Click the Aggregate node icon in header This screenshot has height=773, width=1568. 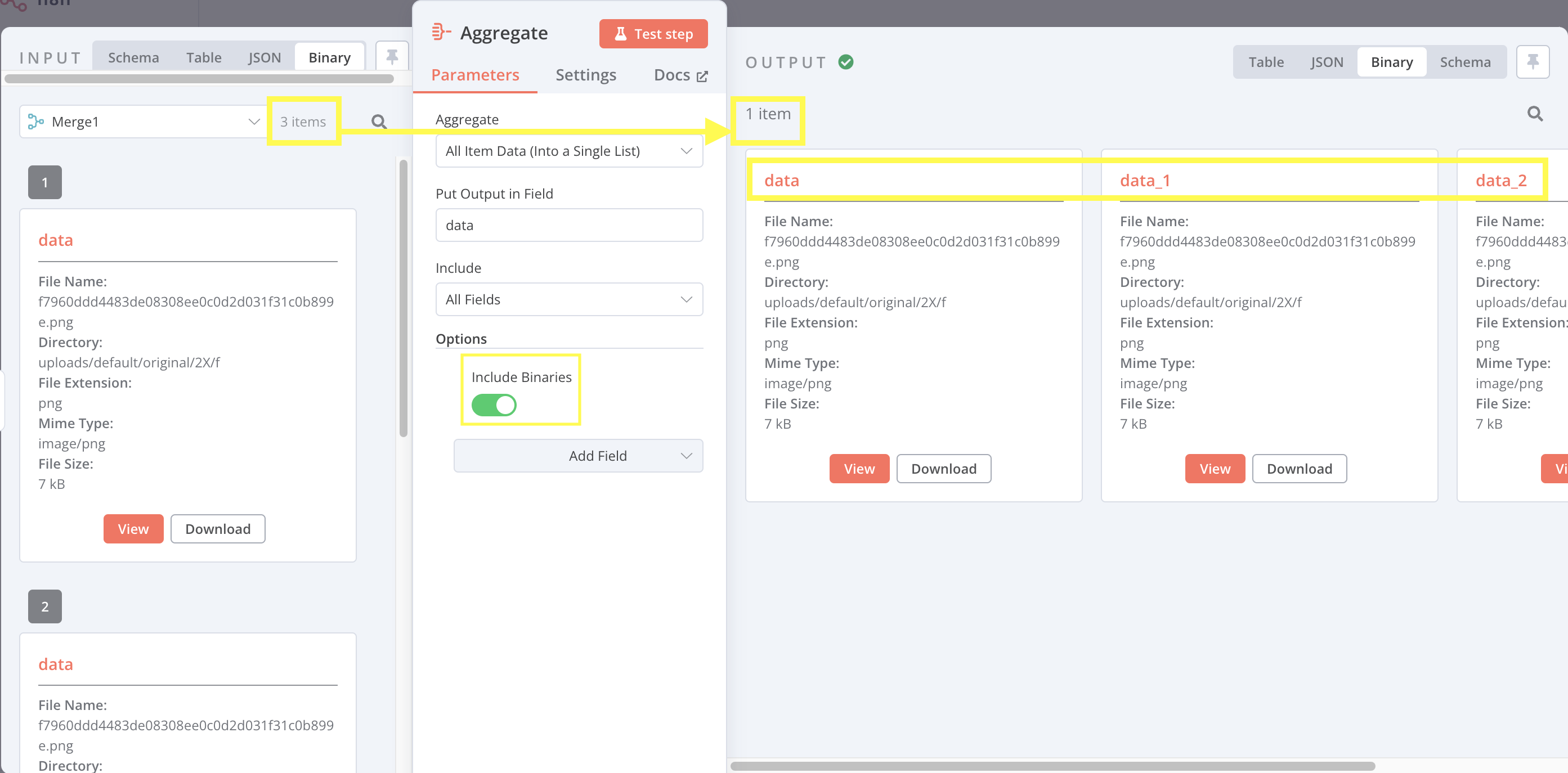pos(441,32)
